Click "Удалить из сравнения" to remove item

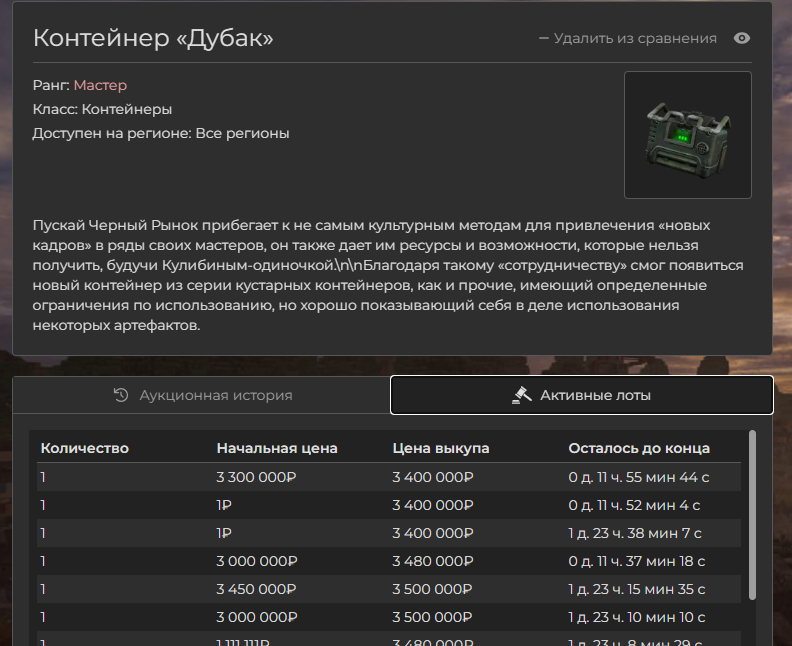tap(634, 39)
